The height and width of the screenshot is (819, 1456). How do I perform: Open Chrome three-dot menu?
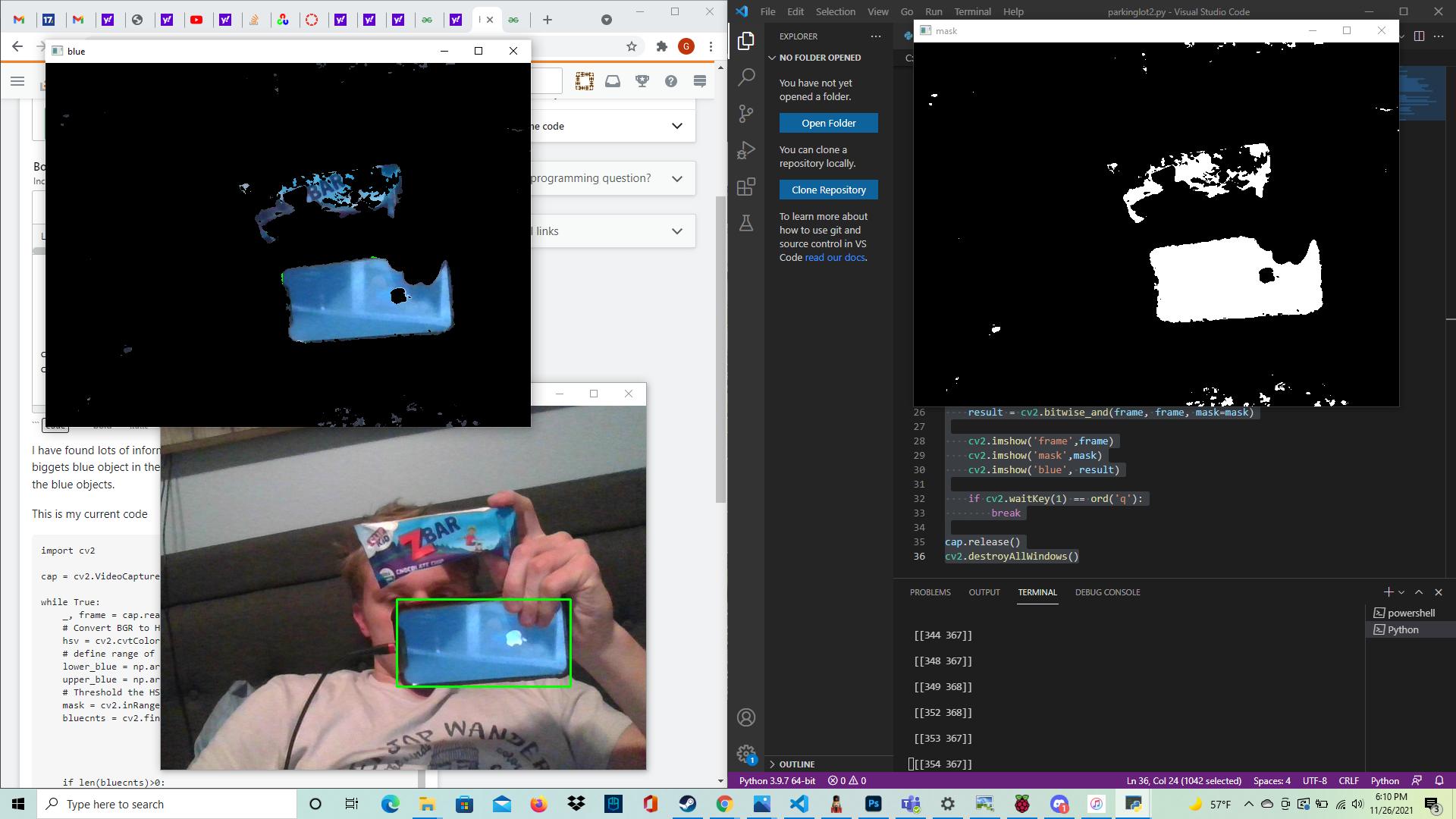711,47
